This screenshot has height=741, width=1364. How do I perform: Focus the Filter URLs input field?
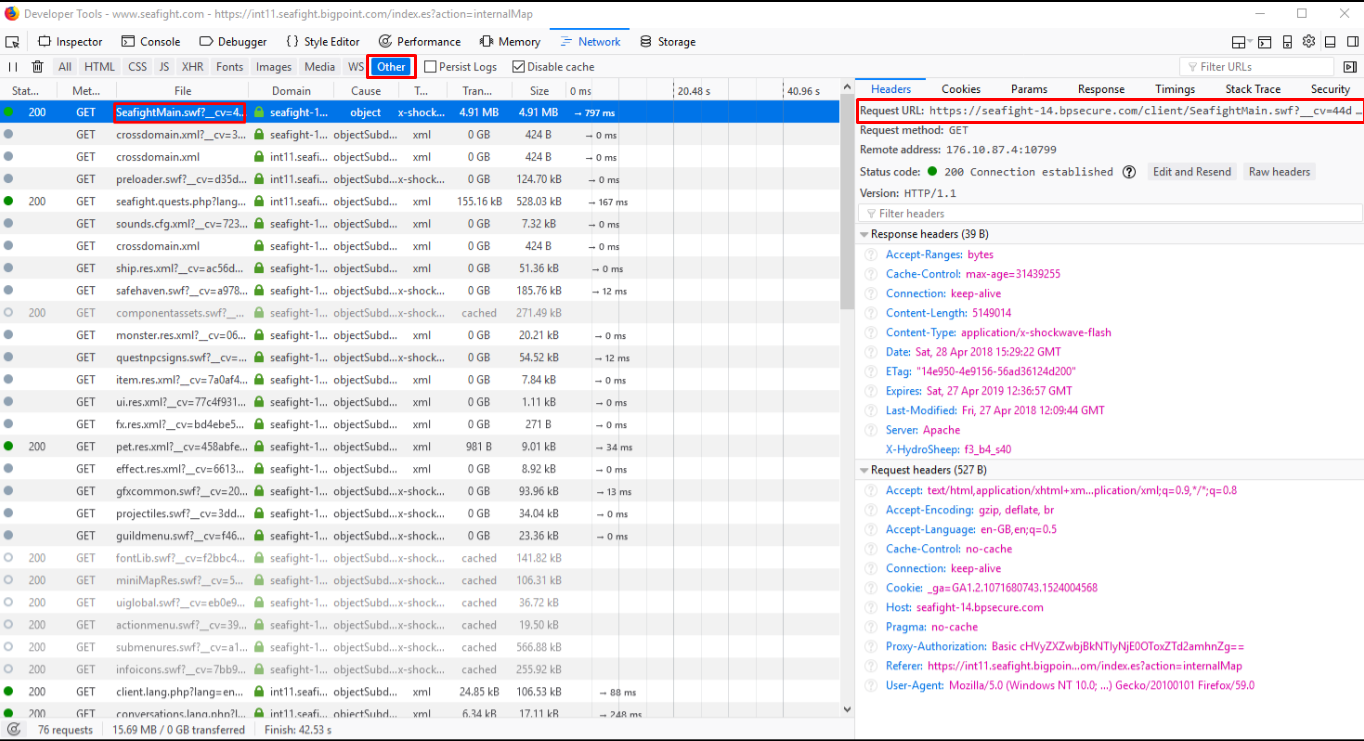[1256, 67]
